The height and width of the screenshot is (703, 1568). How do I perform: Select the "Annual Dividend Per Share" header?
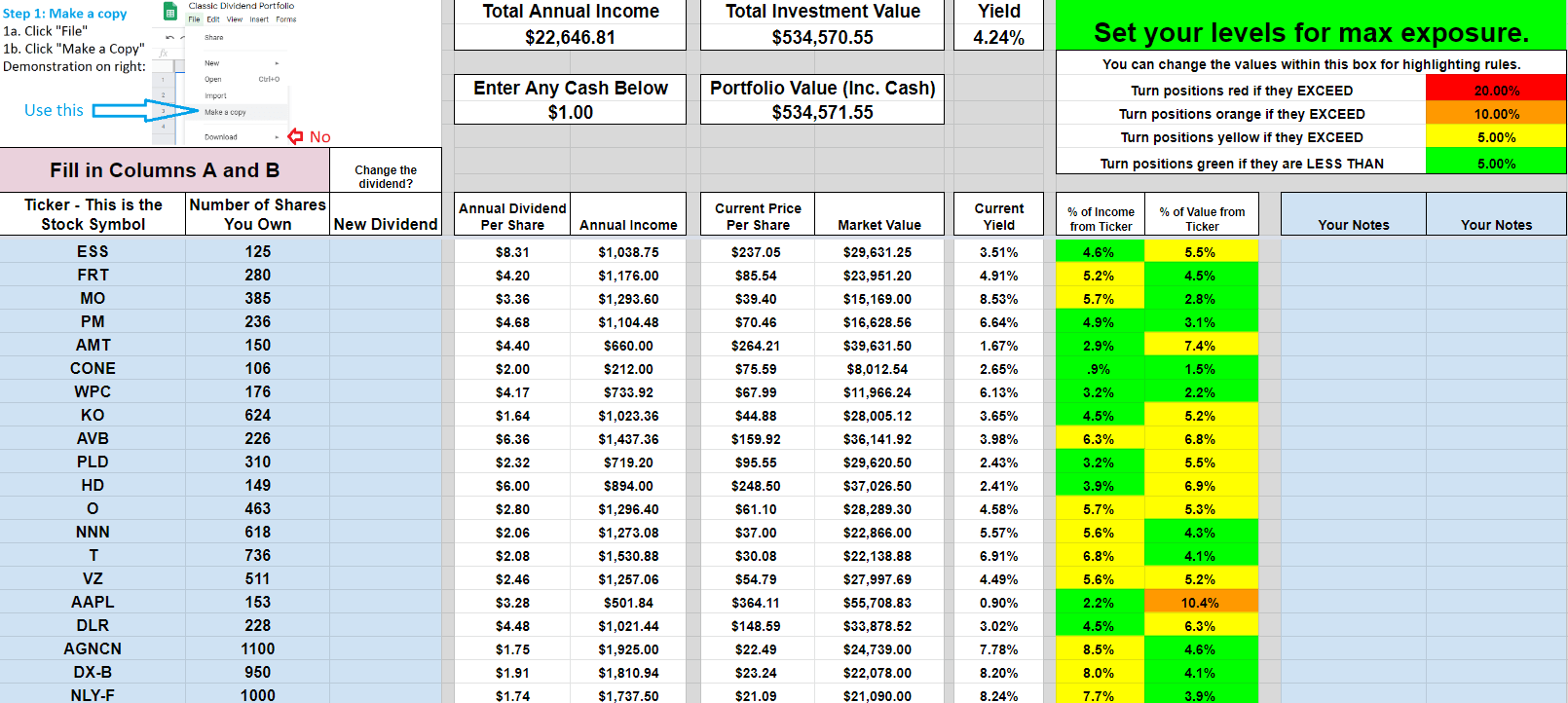512,216
